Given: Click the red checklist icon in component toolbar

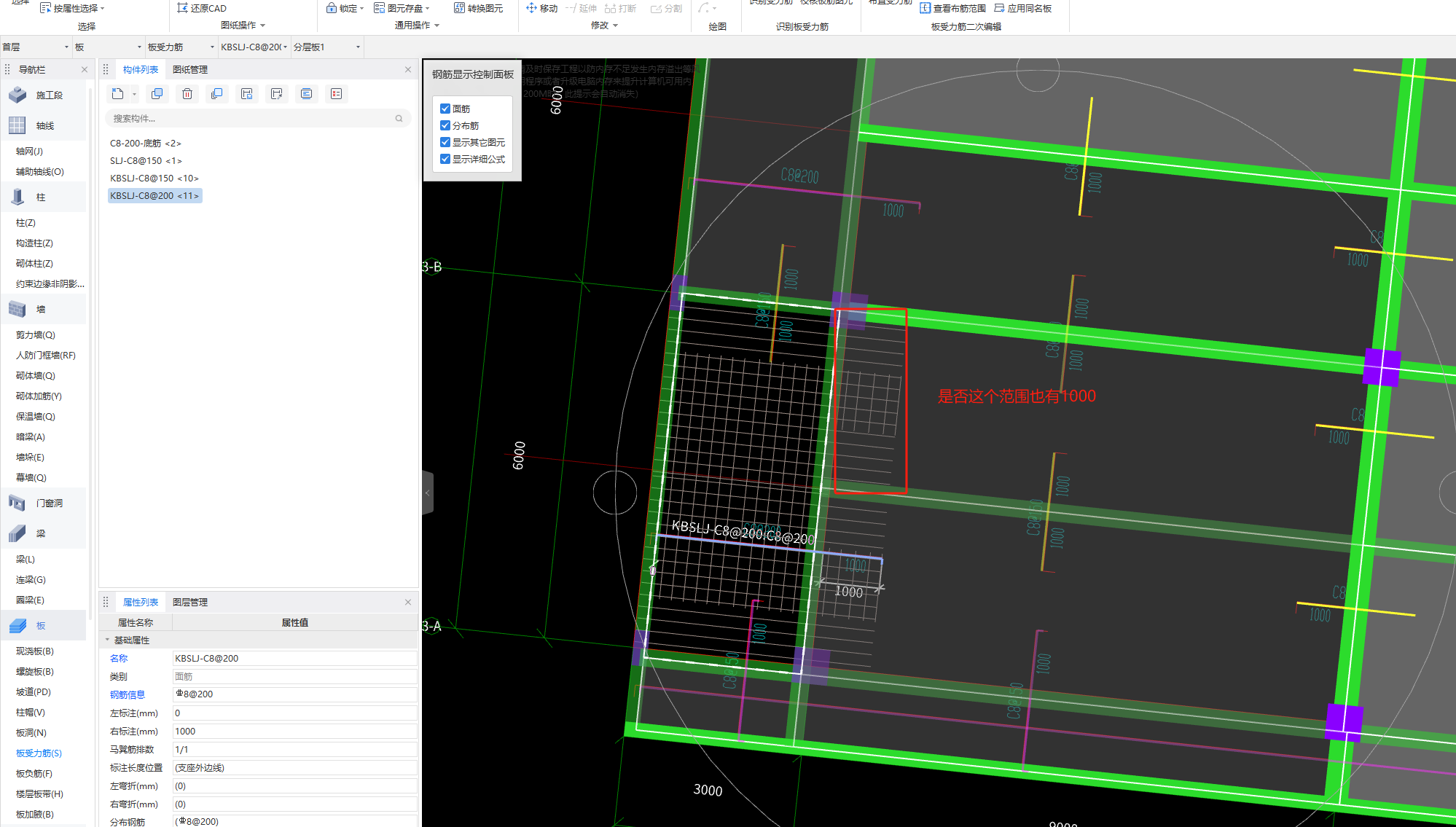Looking at the screenshot, I should click(336, 94).
